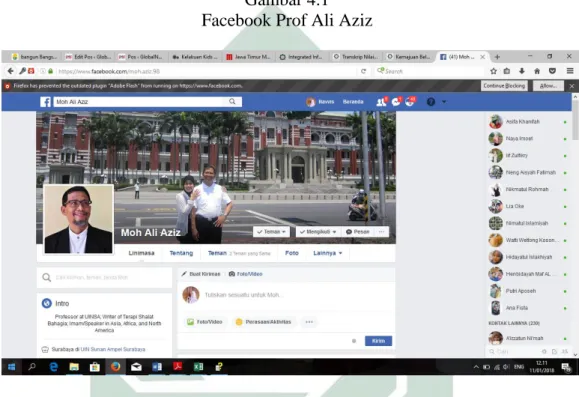Open Firefox downloads arrow icon
579x397 pixels.
(522, 71)
